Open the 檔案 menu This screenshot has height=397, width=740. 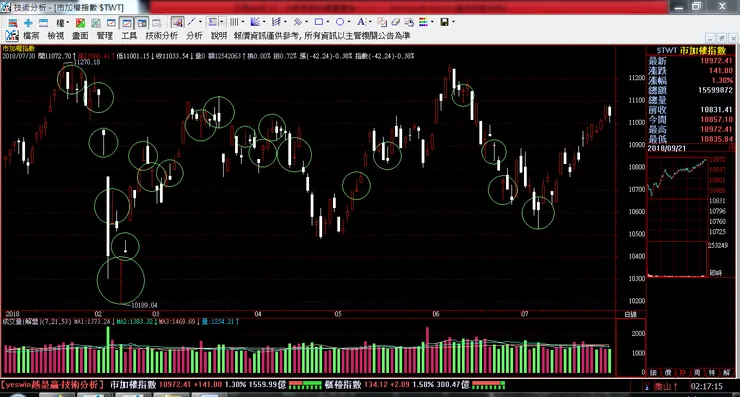pos(31,36)
